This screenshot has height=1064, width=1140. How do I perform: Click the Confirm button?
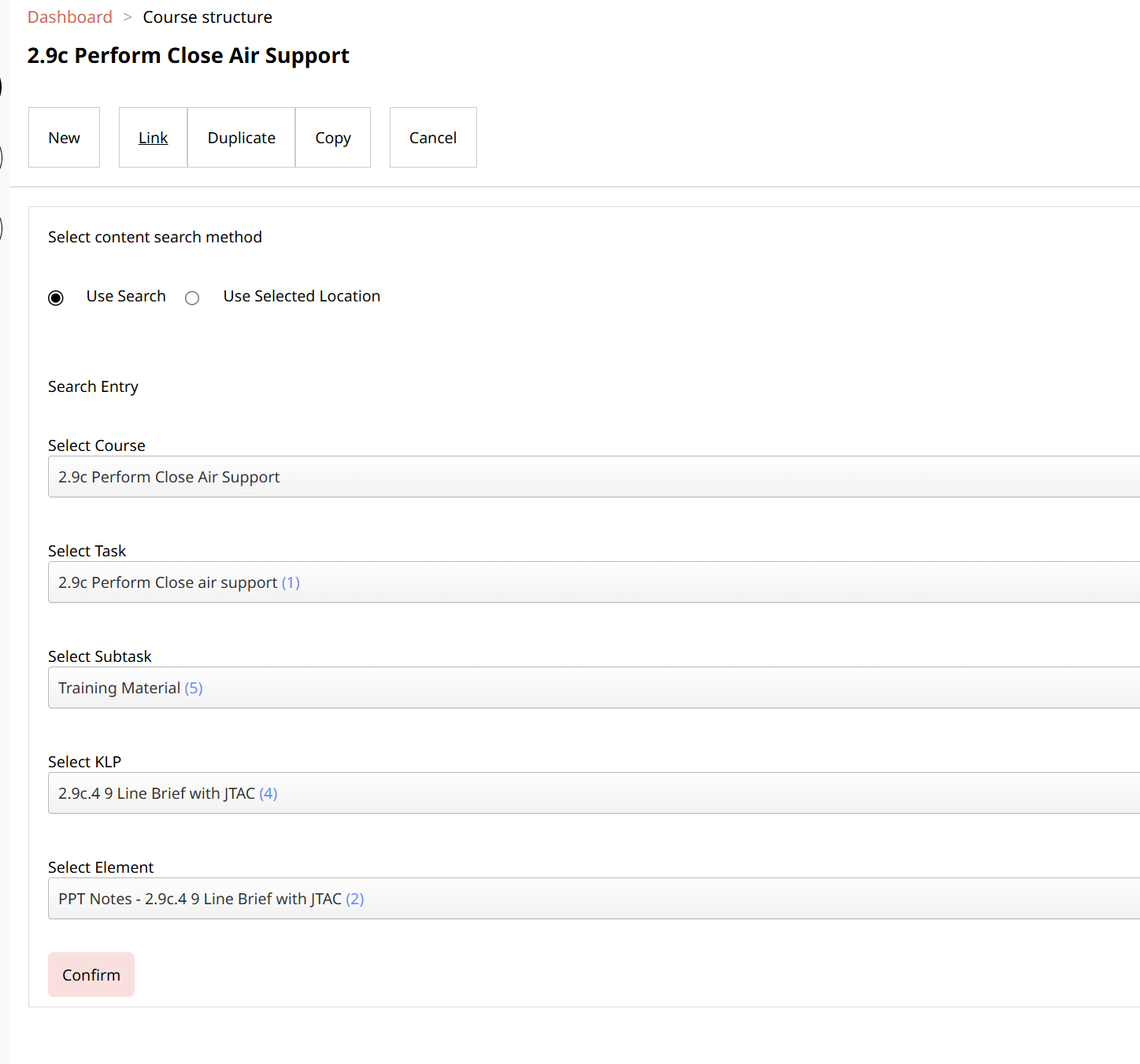[x=91, y=974]
